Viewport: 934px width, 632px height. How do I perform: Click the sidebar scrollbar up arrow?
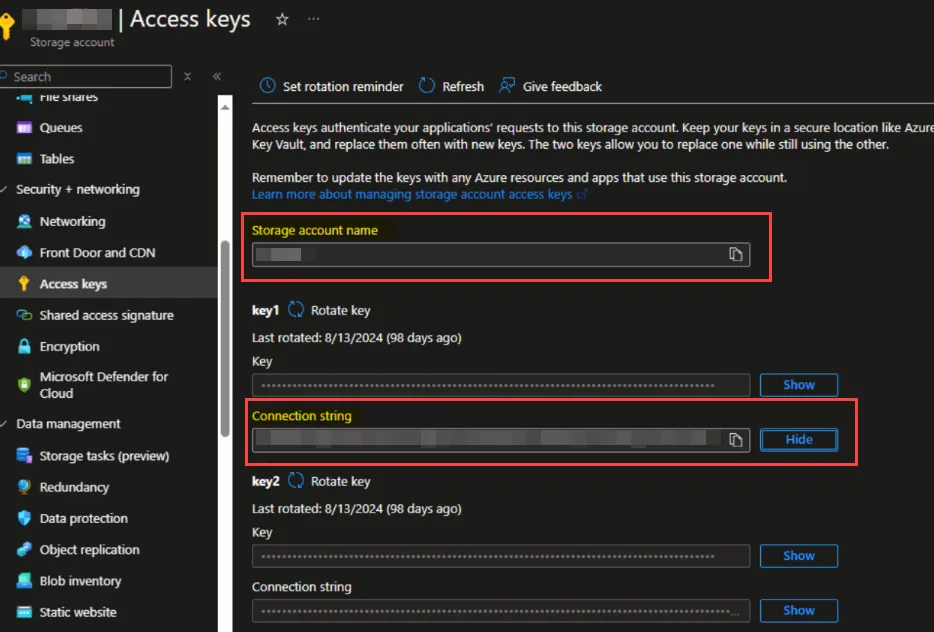tap(225, 107)
